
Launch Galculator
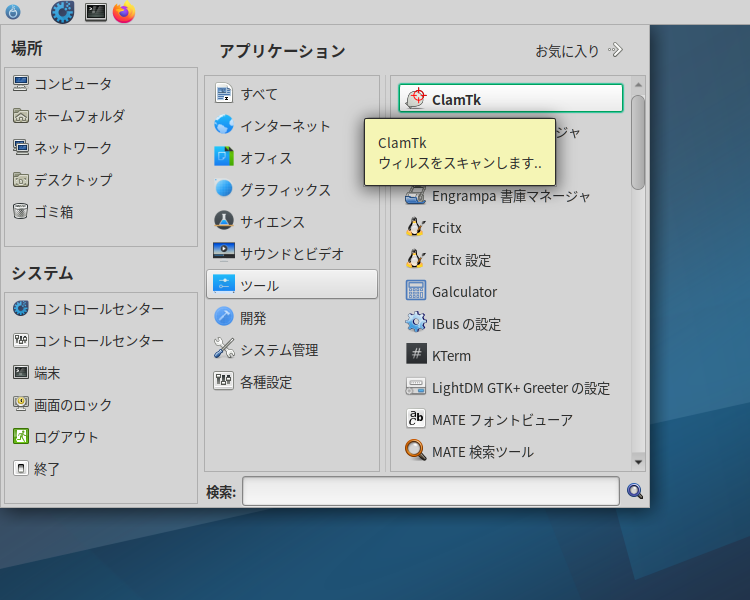tap(510, 291)
